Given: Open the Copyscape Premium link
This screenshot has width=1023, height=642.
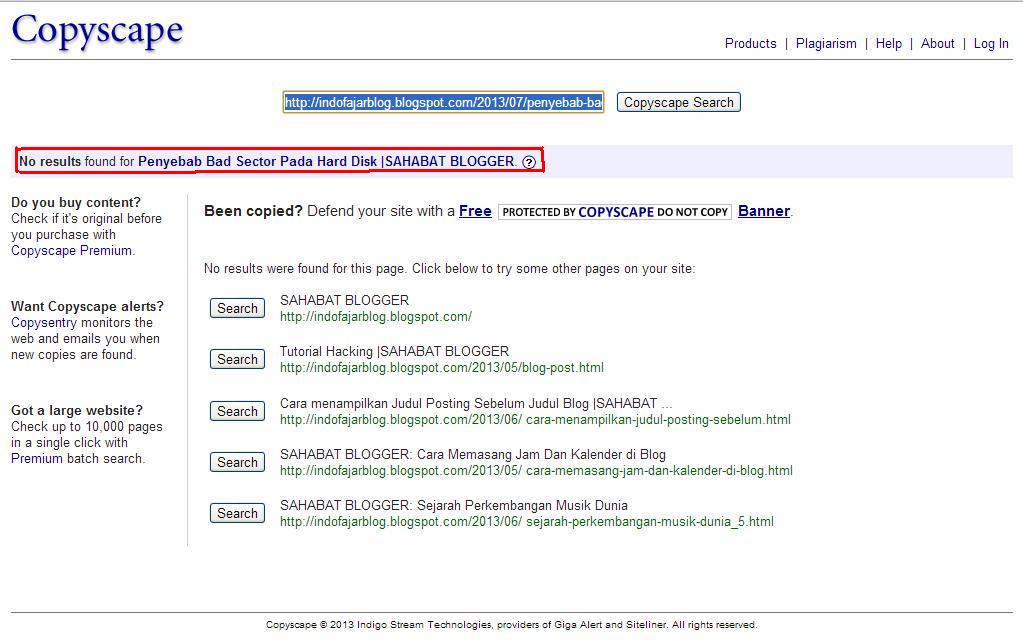Looking at the screenshot, I should click(x=71, y=251).
